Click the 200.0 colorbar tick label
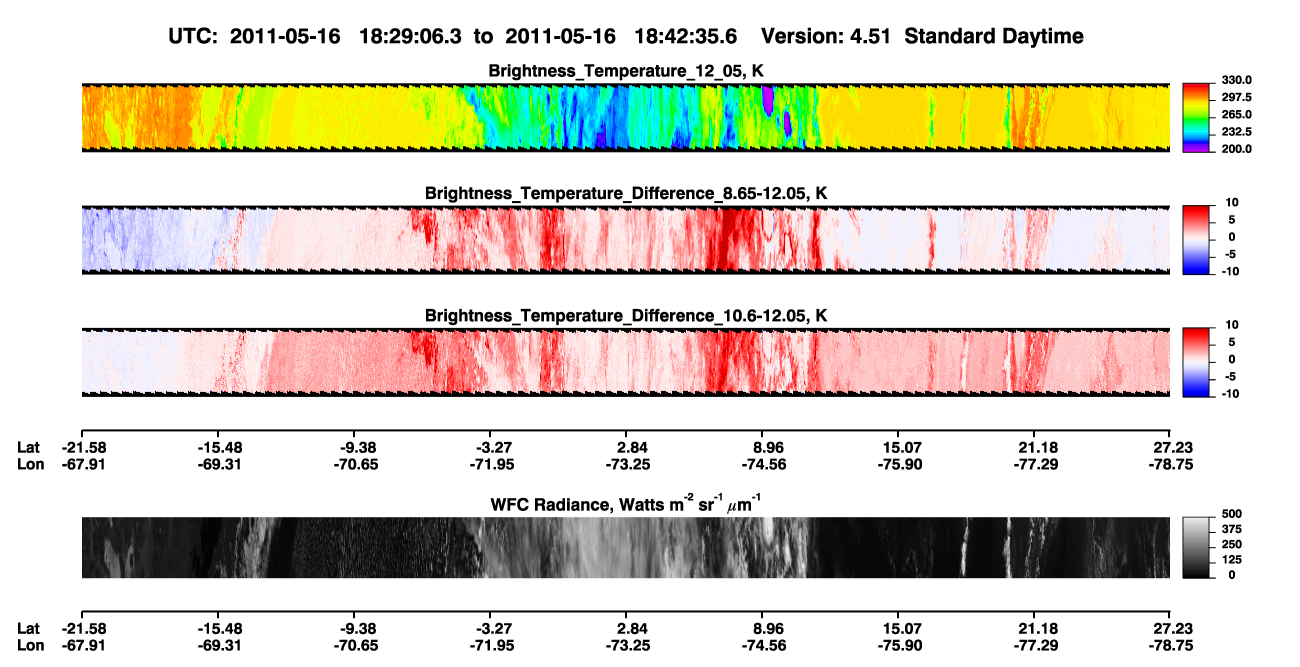The height and width of the screenshot is (667, 1300). 1236,148
